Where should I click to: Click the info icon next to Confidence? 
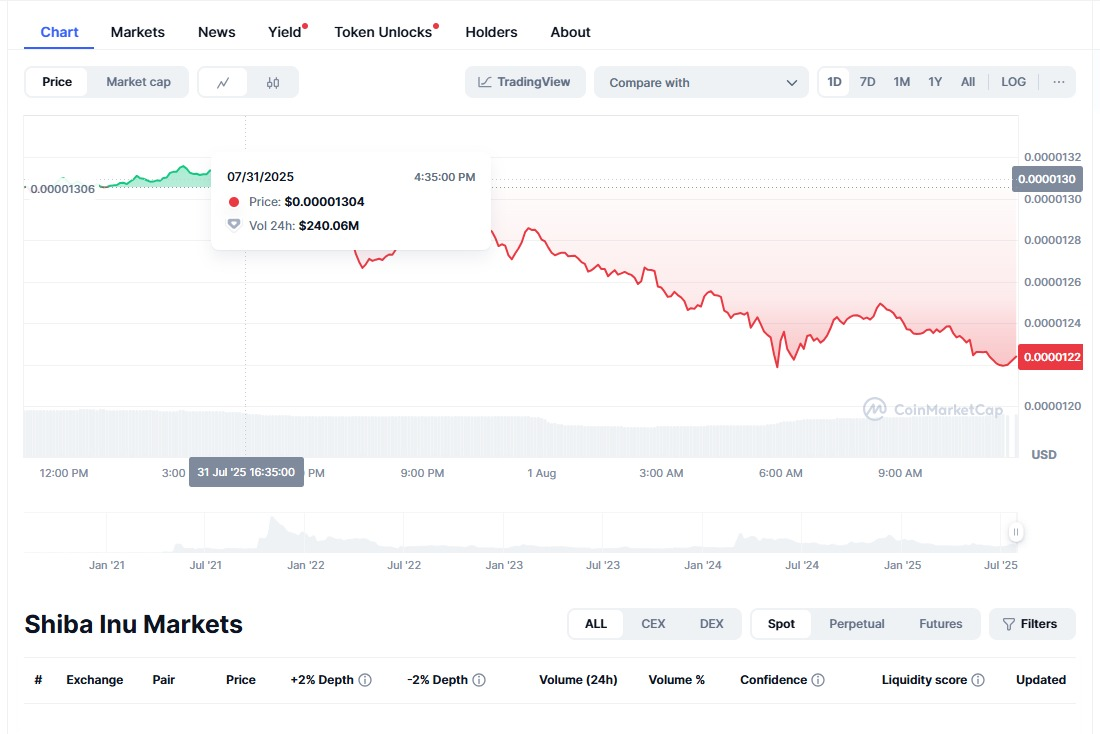[x=818, y=680]
